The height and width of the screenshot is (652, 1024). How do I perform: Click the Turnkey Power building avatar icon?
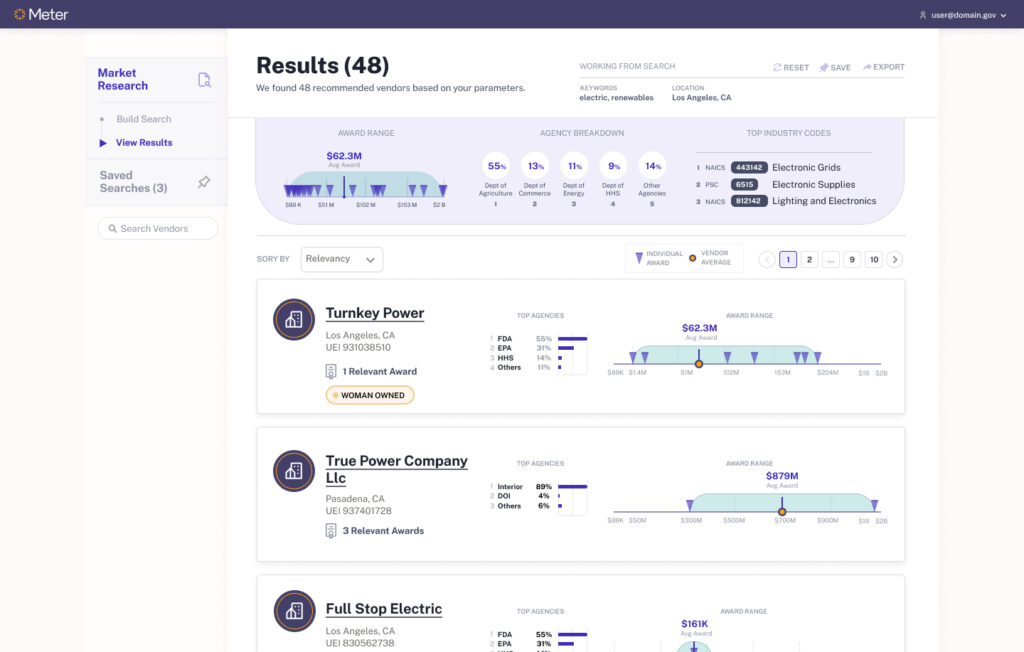294,319
